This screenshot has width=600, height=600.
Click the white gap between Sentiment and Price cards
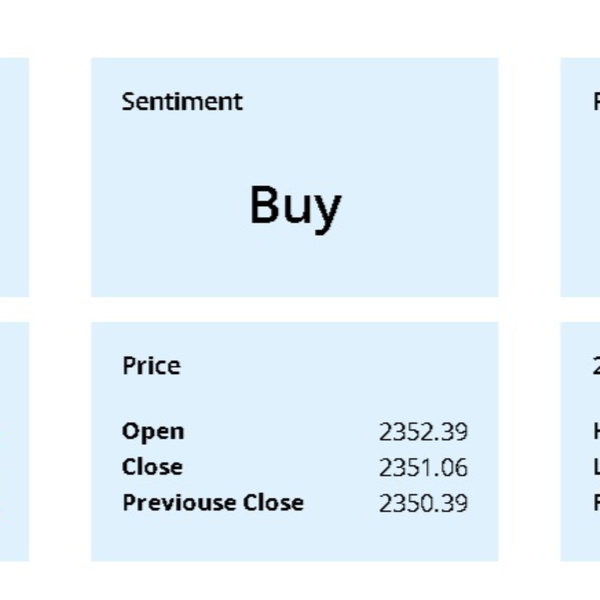pos(295,310)
